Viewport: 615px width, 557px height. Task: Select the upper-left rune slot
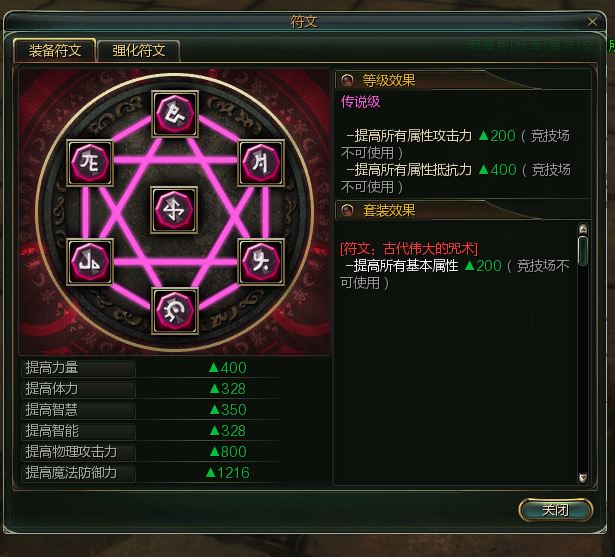click(x=90, y=162)
